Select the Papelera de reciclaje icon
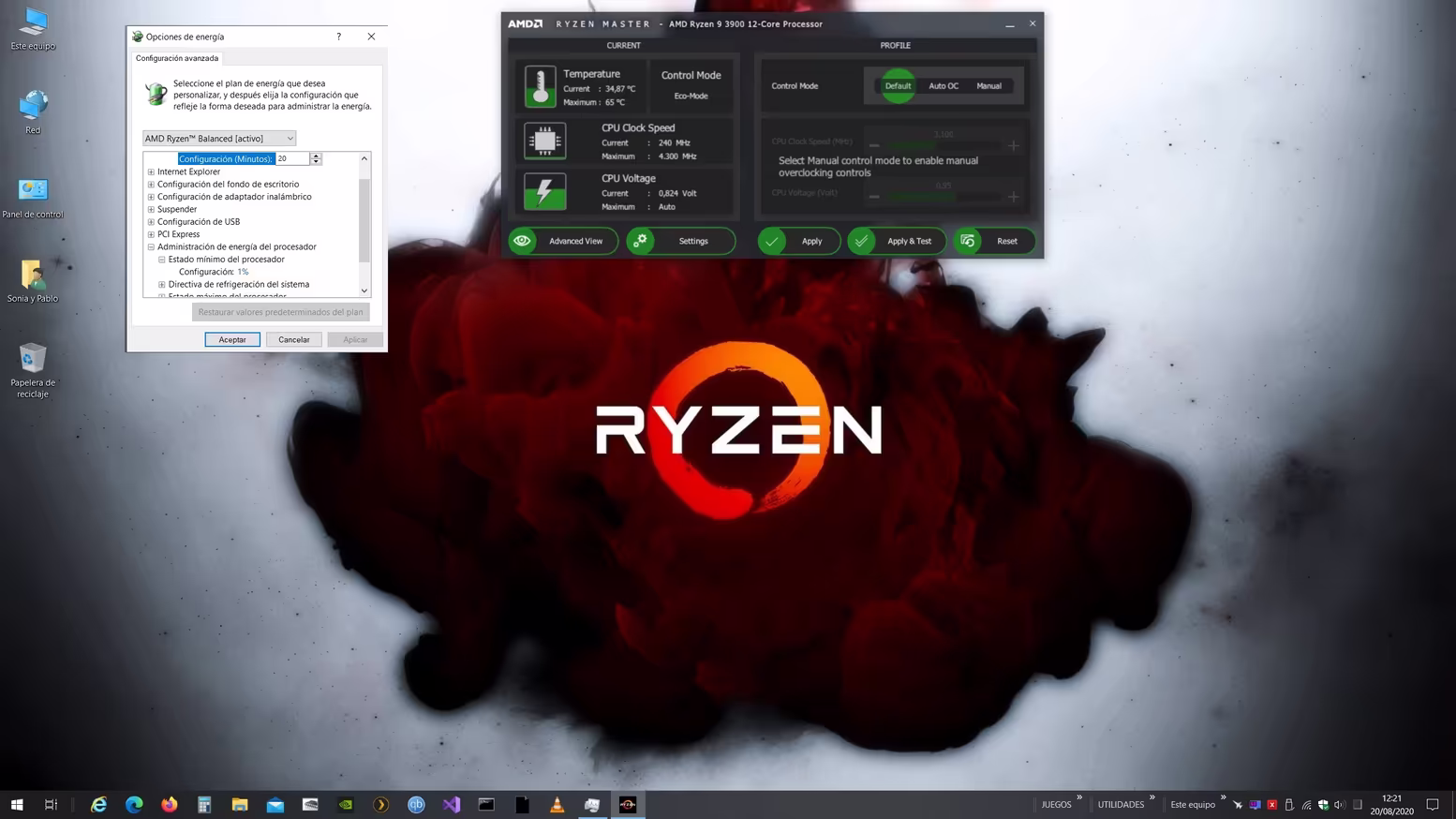 [x=33, y=370]
